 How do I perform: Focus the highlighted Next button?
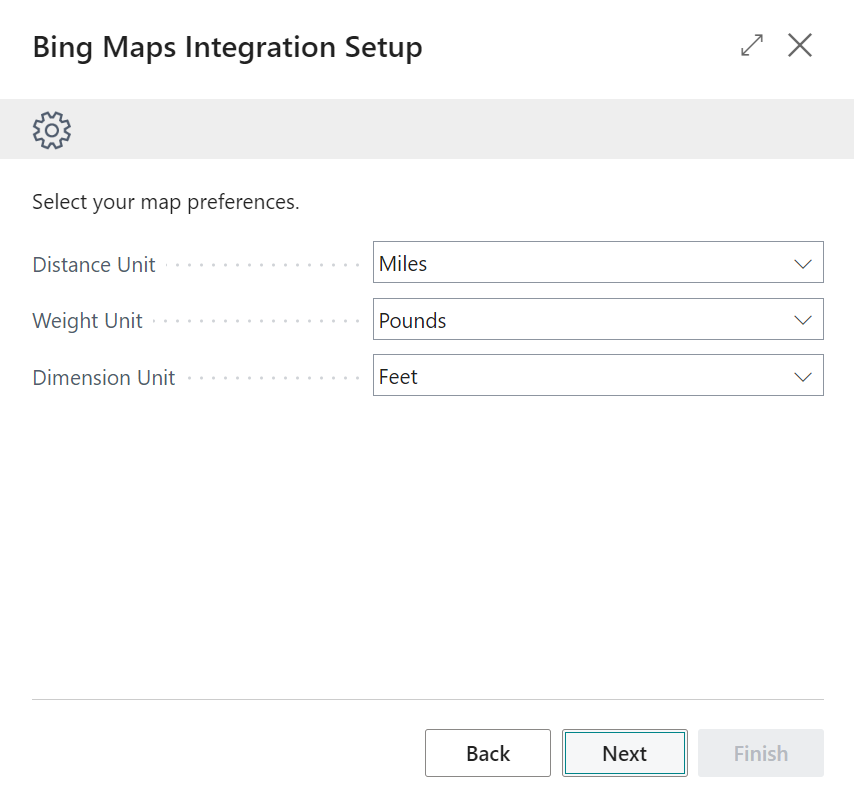624,753
